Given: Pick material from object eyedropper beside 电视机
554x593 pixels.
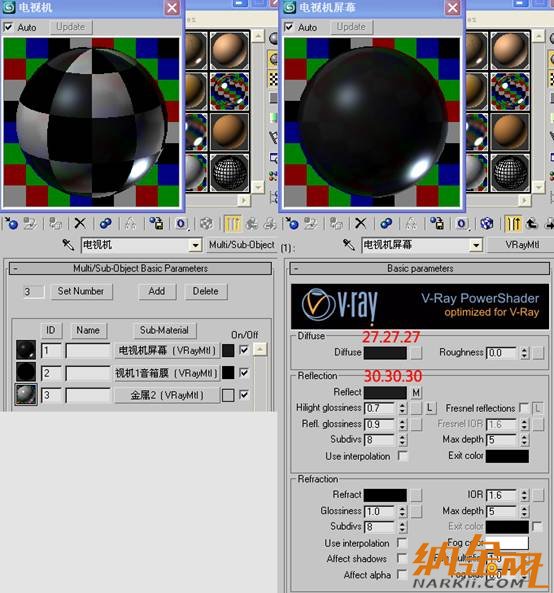Looking at the screenshot, I should pyautogui.click(x=68, y=245).
